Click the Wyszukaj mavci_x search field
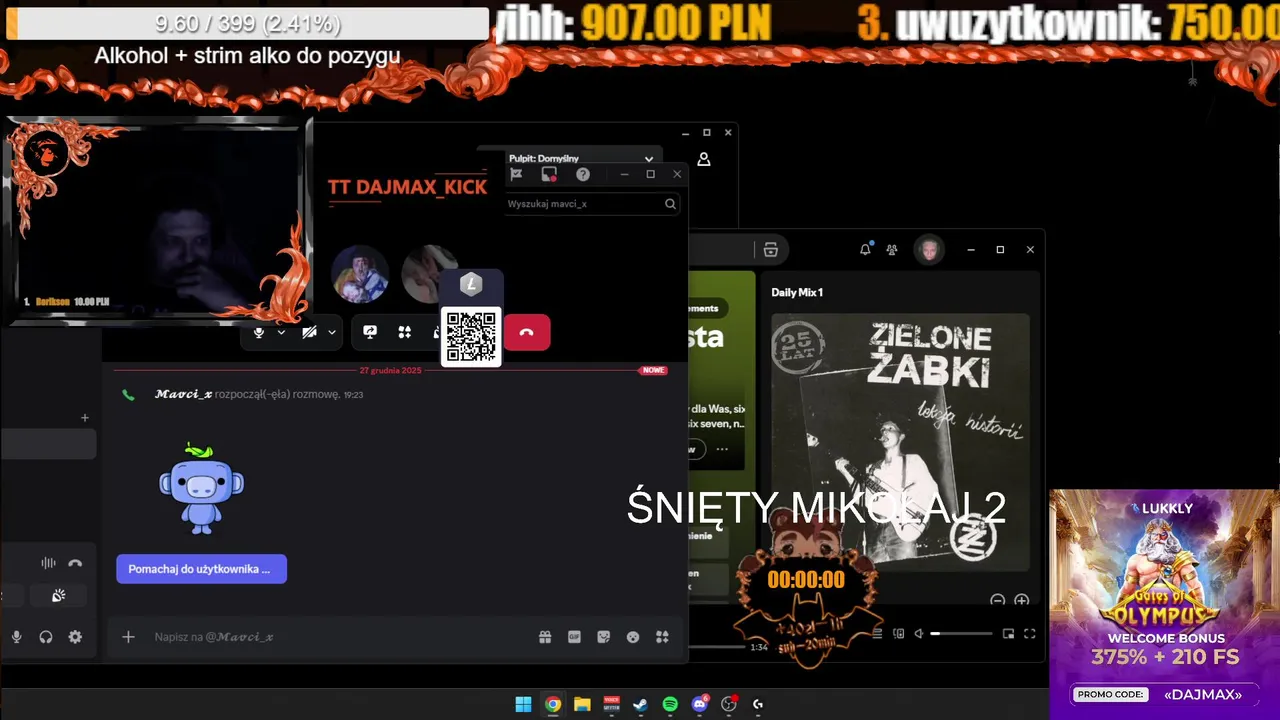This screenshot has width=1280, height=720. (592, 204)
